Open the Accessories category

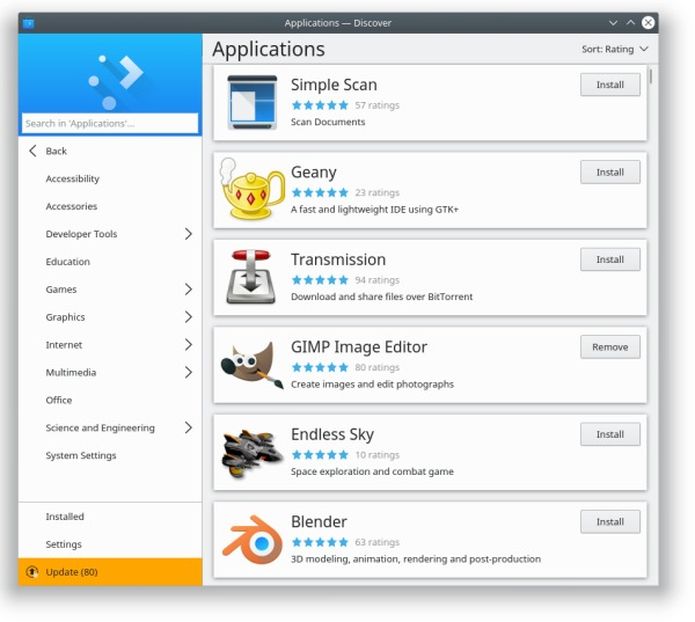click(x=110, y=206)
